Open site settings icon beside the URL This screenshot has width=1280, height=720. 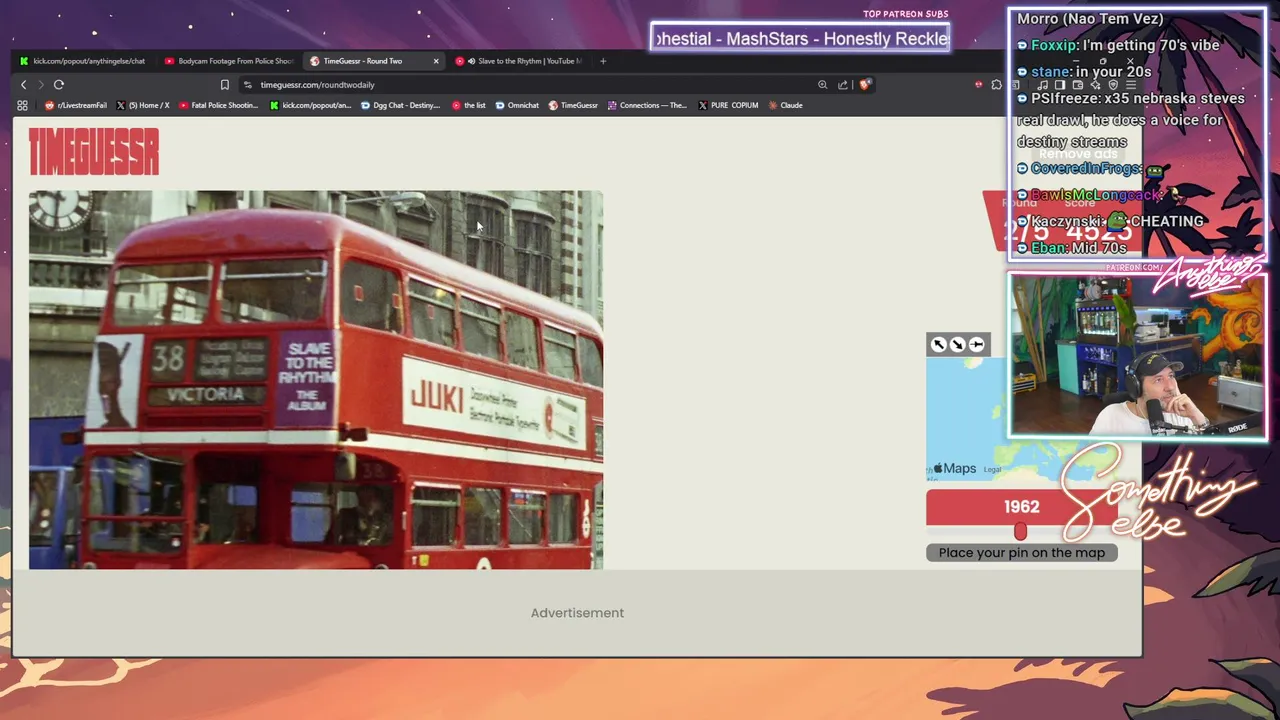tap(248, 85)
